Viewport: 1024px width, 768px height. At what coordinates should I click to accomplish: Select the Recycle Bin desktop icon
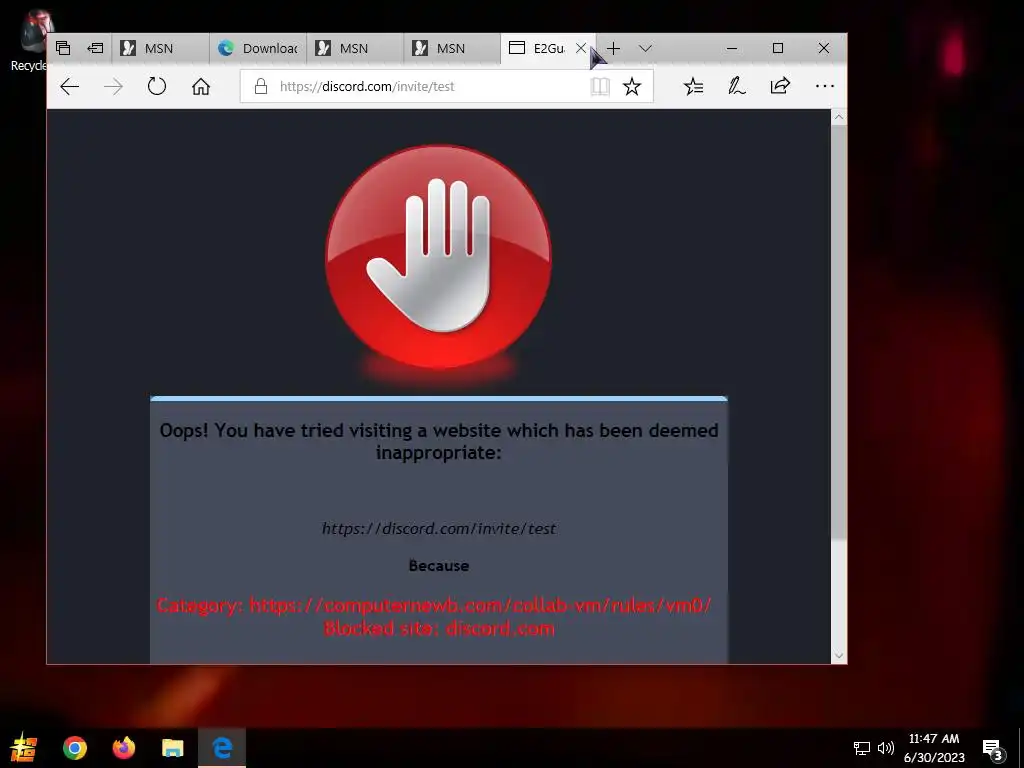[x=27, y=40]
